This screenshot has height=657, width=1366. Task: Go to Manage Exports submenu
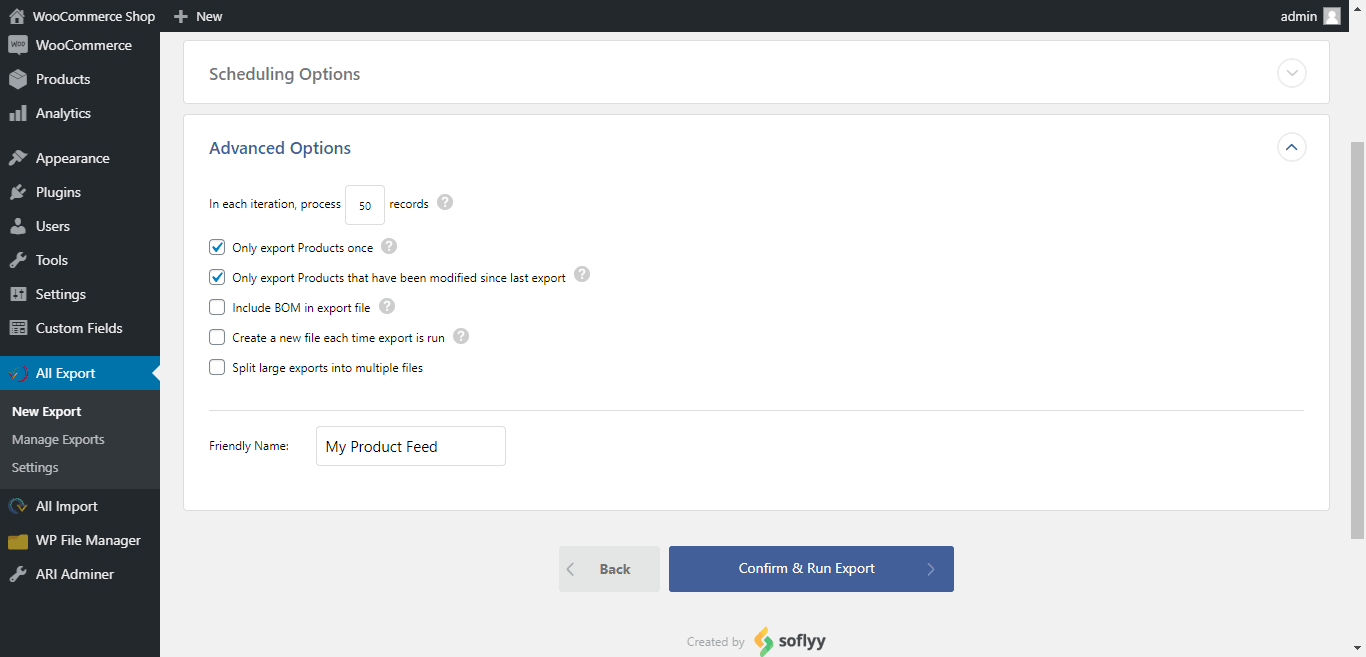point(58,439)
